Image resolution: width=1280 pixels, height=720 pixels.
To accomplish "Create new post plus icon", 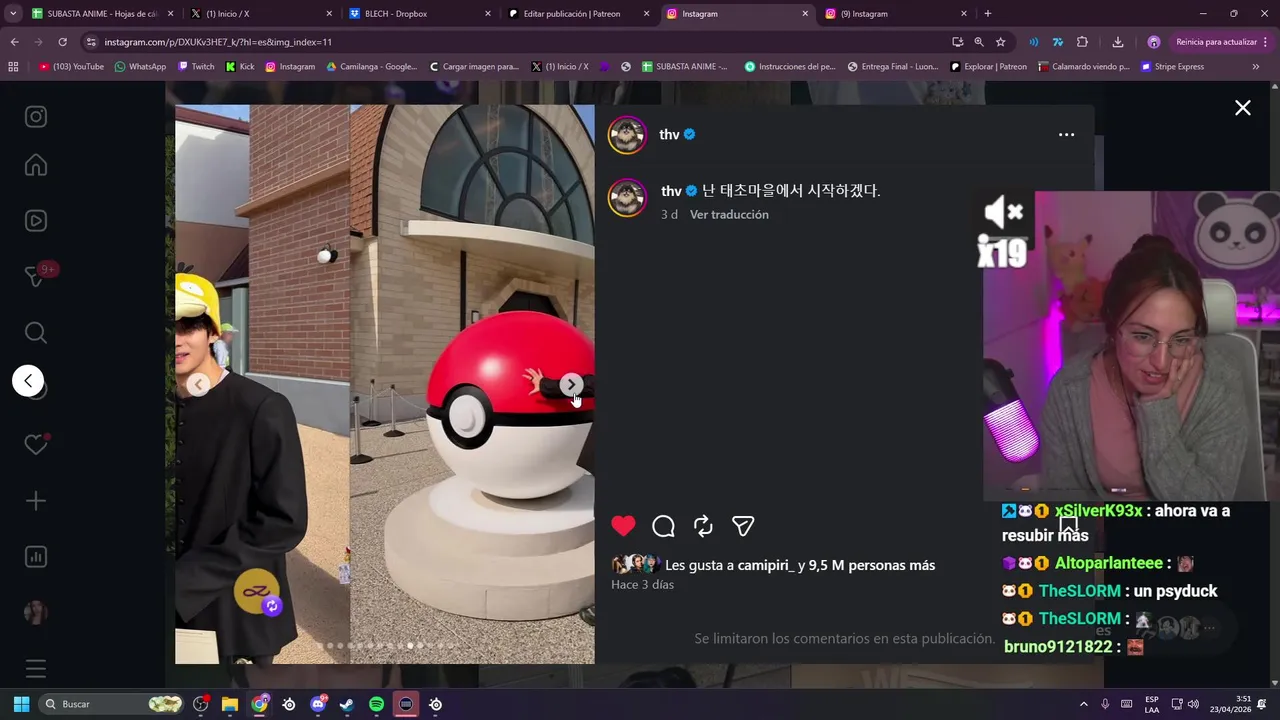I will click(36, 501).
